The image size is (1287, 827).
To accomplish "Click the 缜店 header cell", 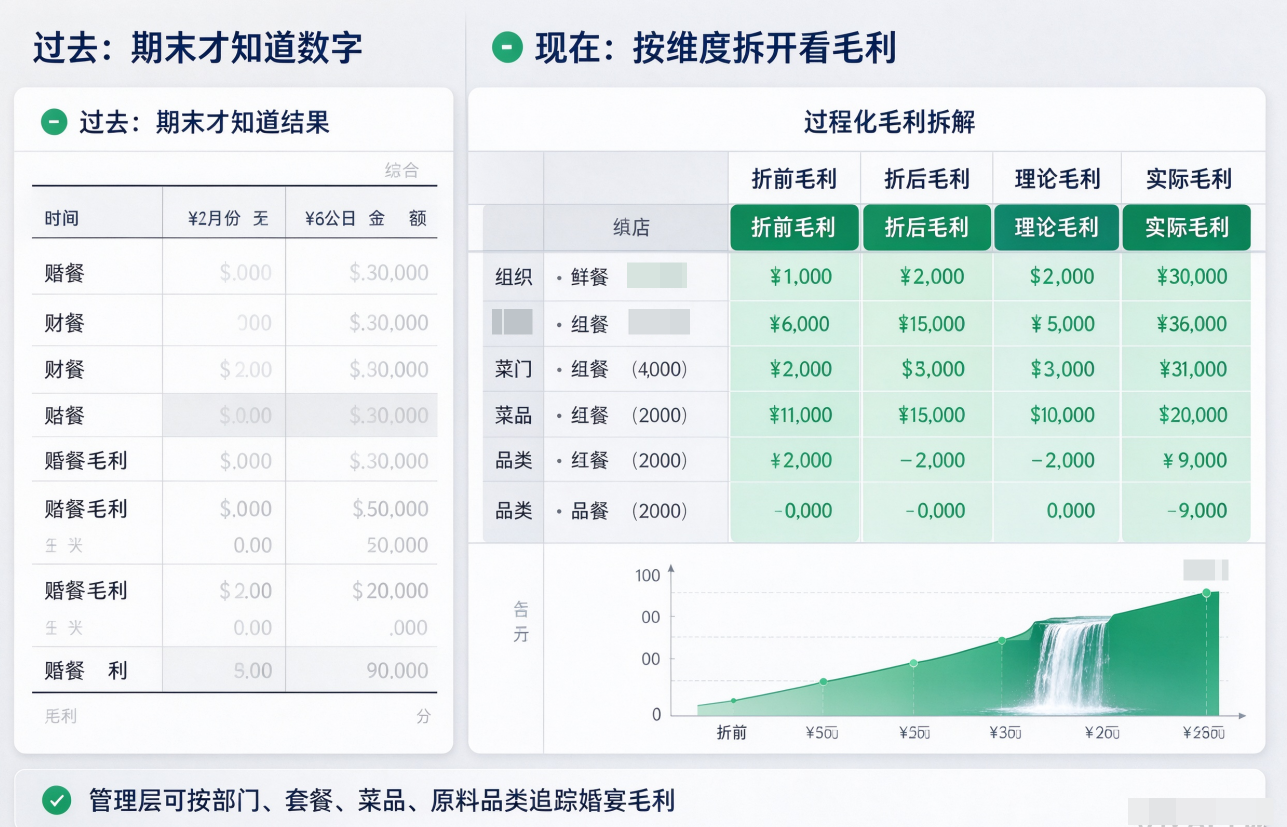I will coord(631,228).
